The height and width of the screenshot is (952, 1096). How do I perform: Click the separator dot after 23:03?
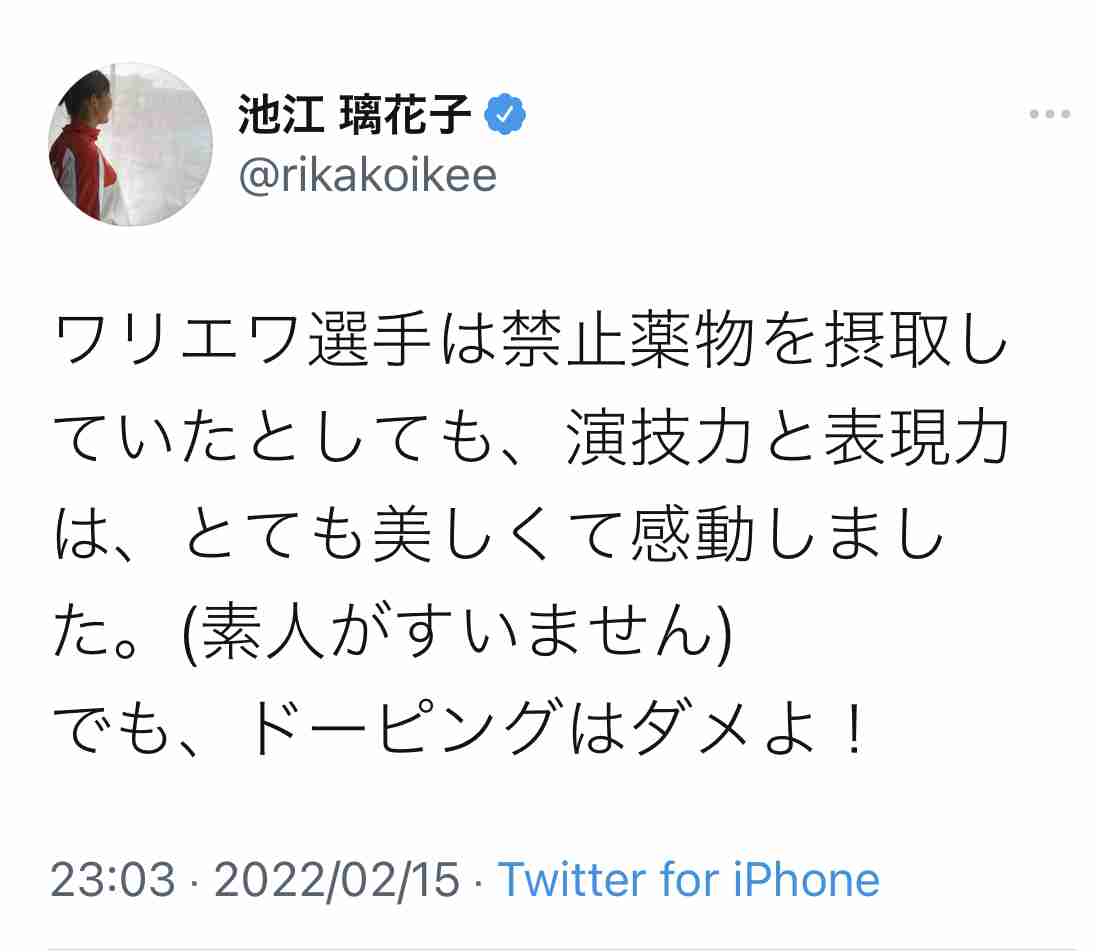coord(195,882)
